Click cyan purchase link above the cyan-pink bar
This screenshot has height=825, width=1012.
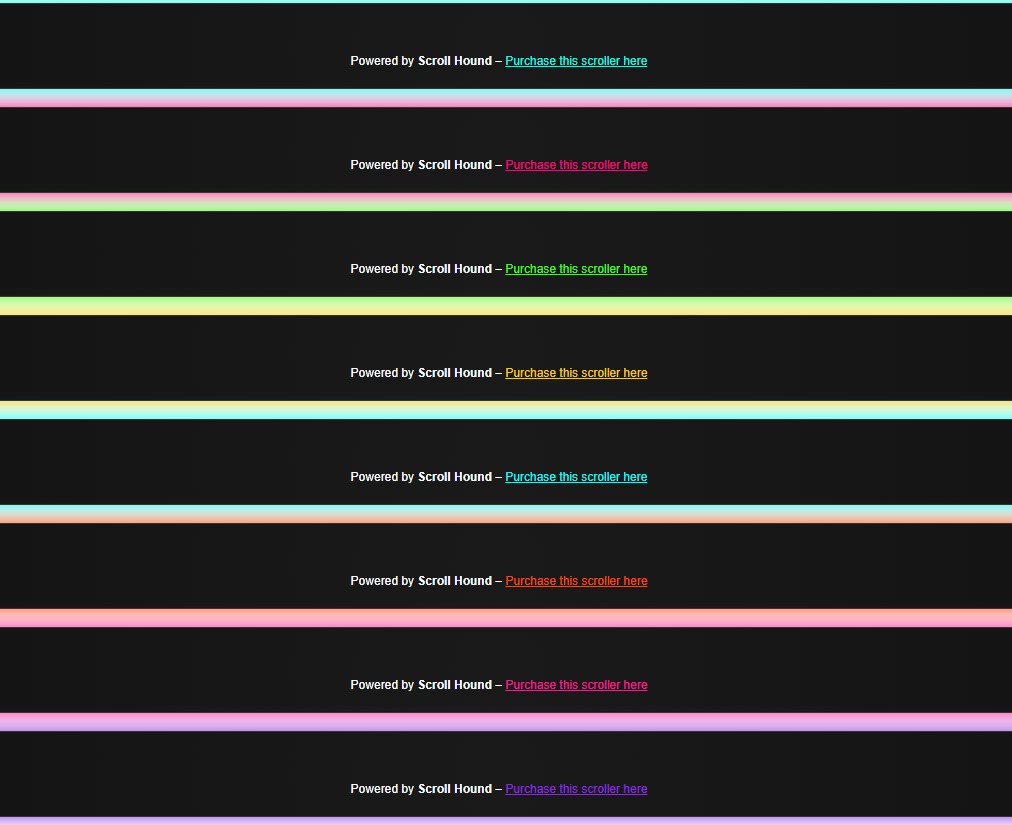tap(576, 61)
